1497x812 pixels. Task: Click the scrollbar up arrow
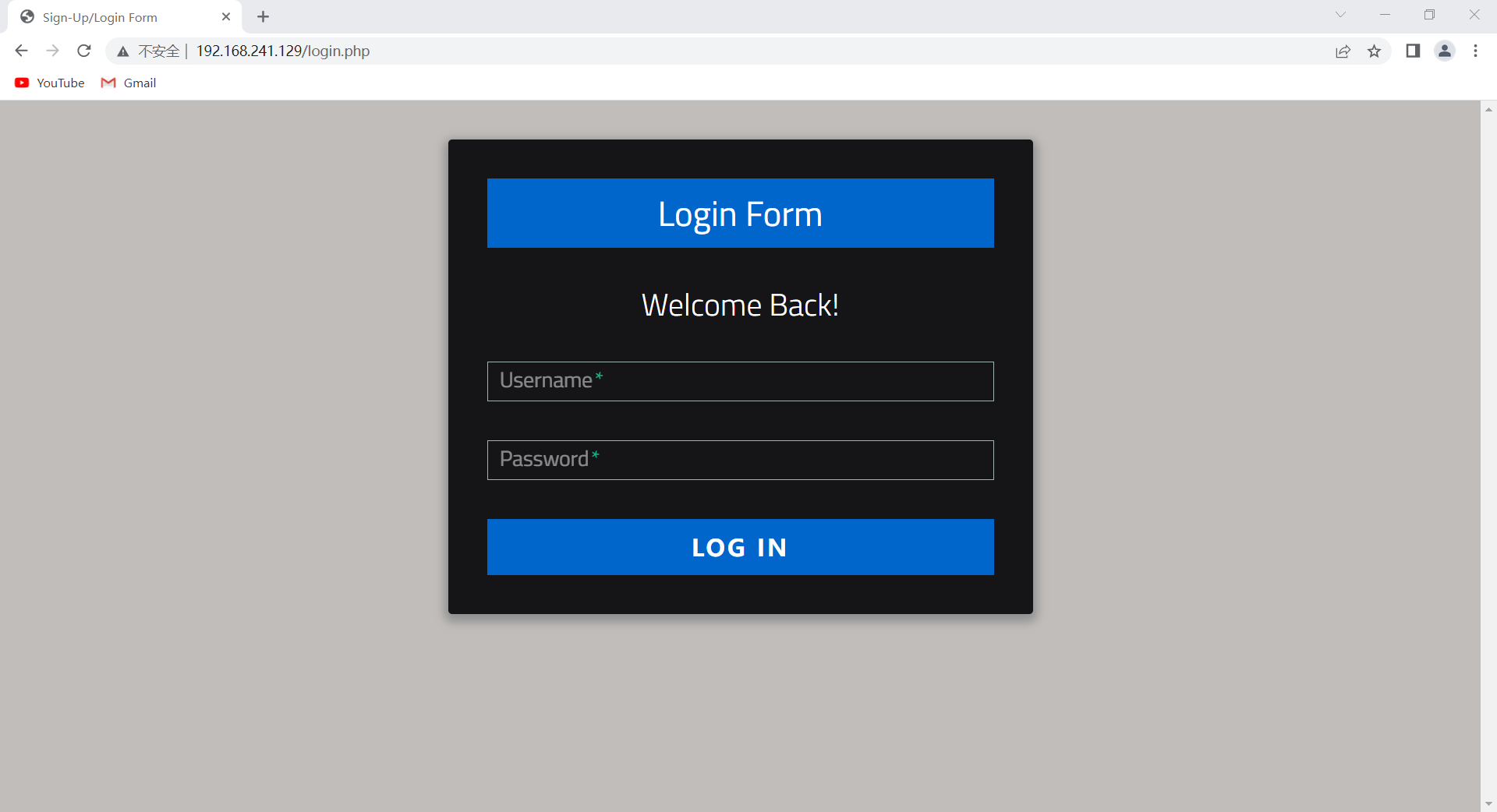tap(1488, 109)
